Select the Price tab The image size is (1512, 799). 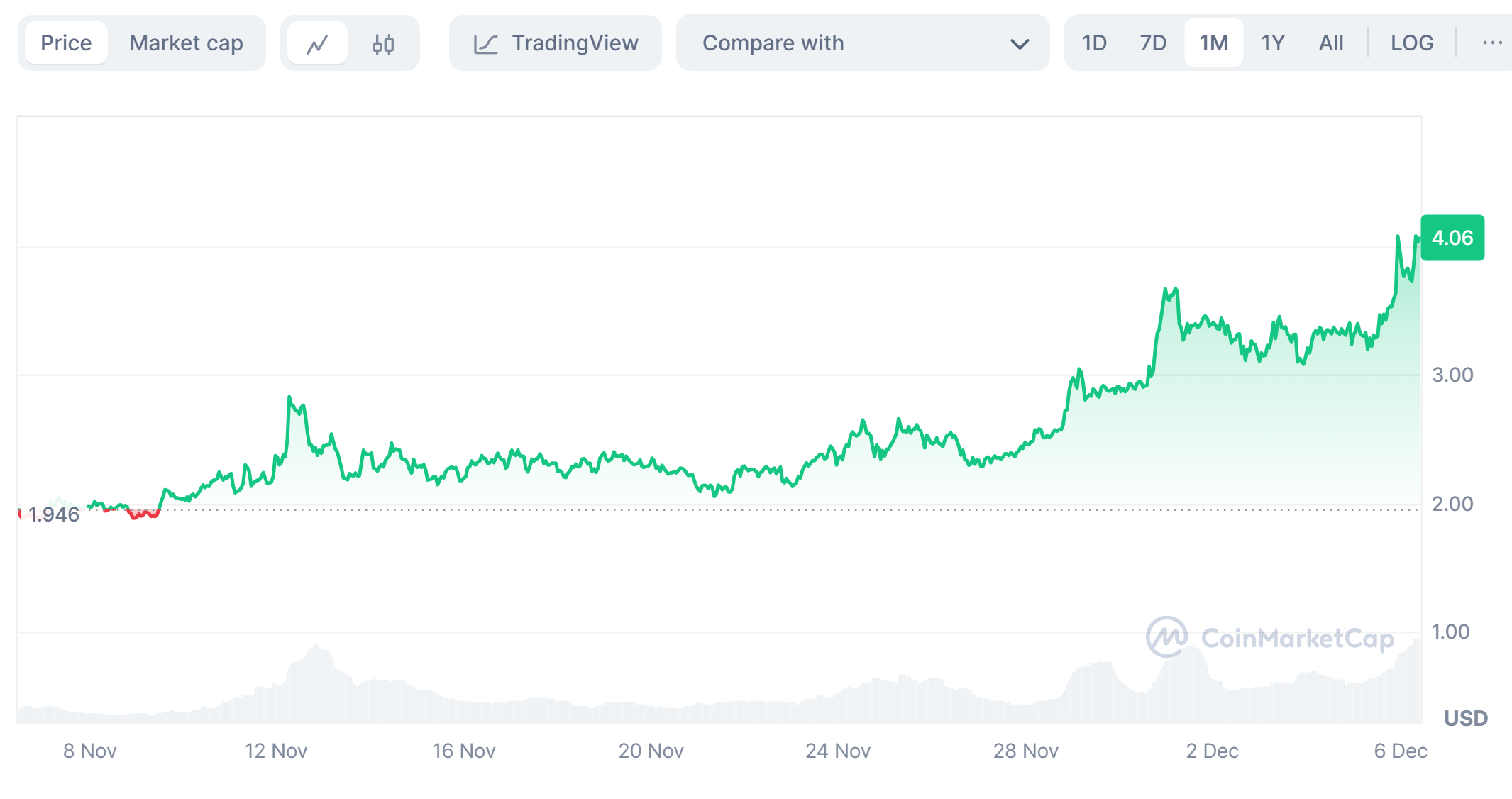point(66,43)
